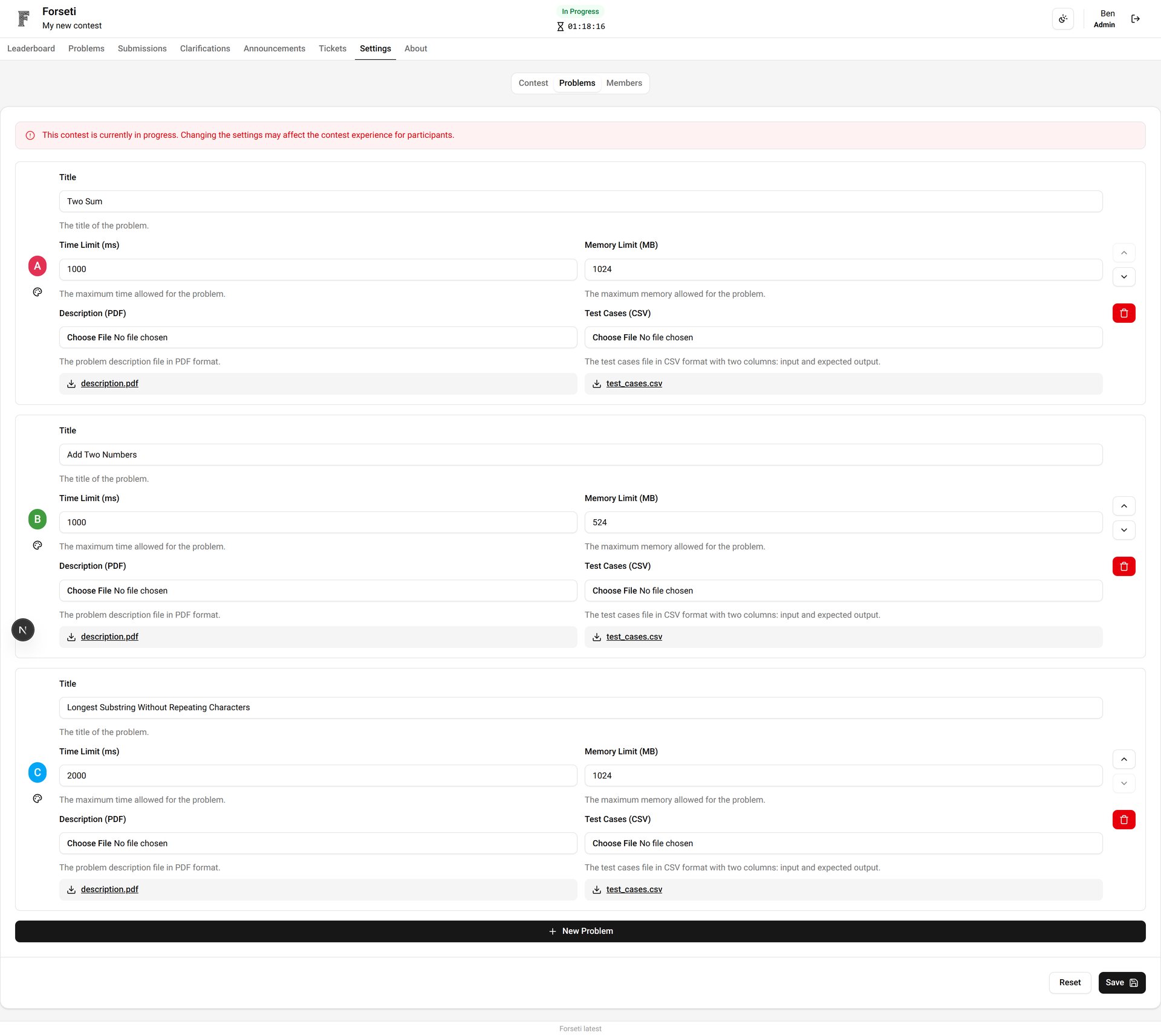This screenshot has height=1036, width=1161.
Task: Add a New Problem
Action: 580,931
